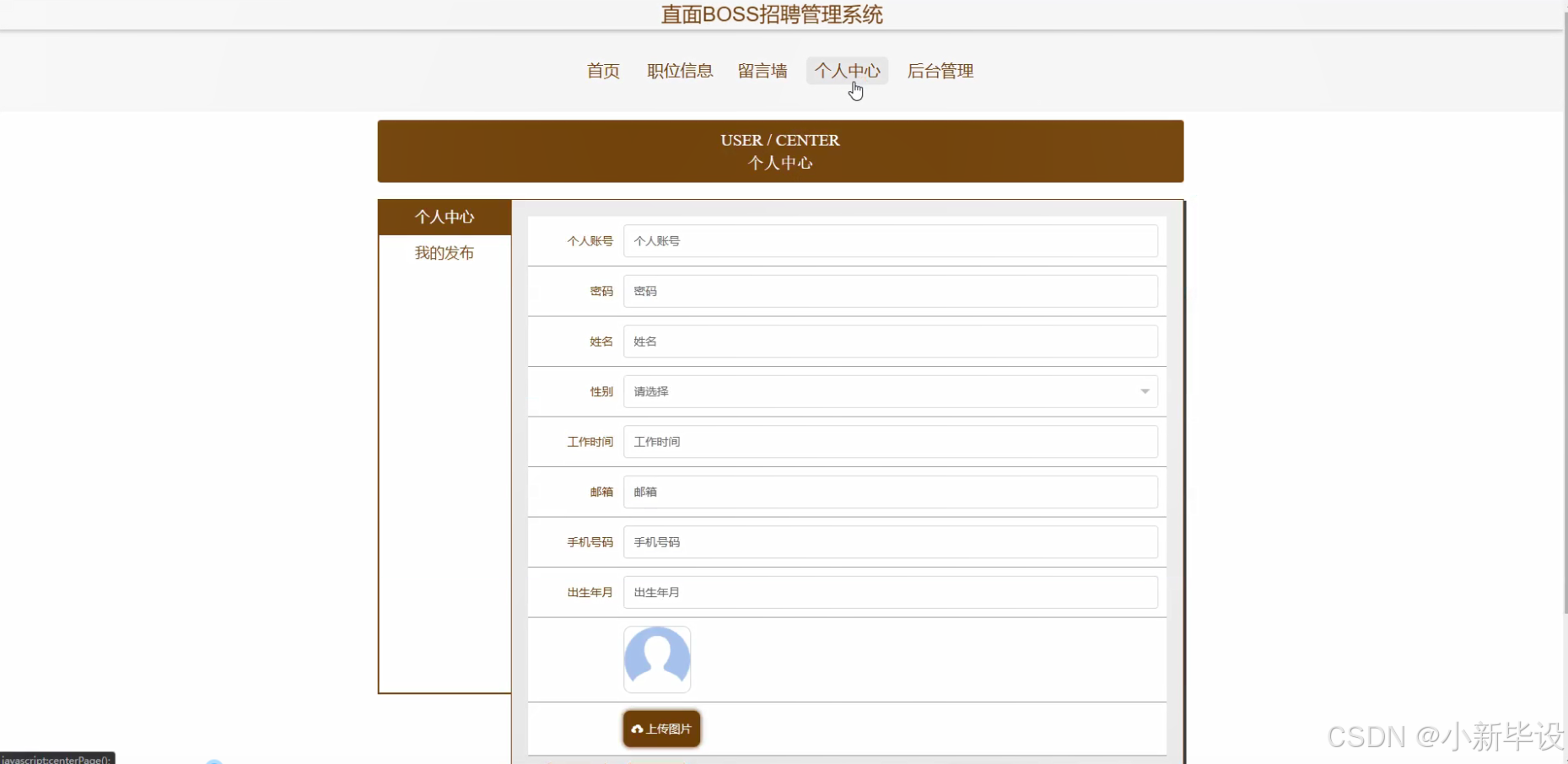This screenshot has width=1568, height=764.
Task: Select the 个人中心 nav item
Action: point(847,71)
